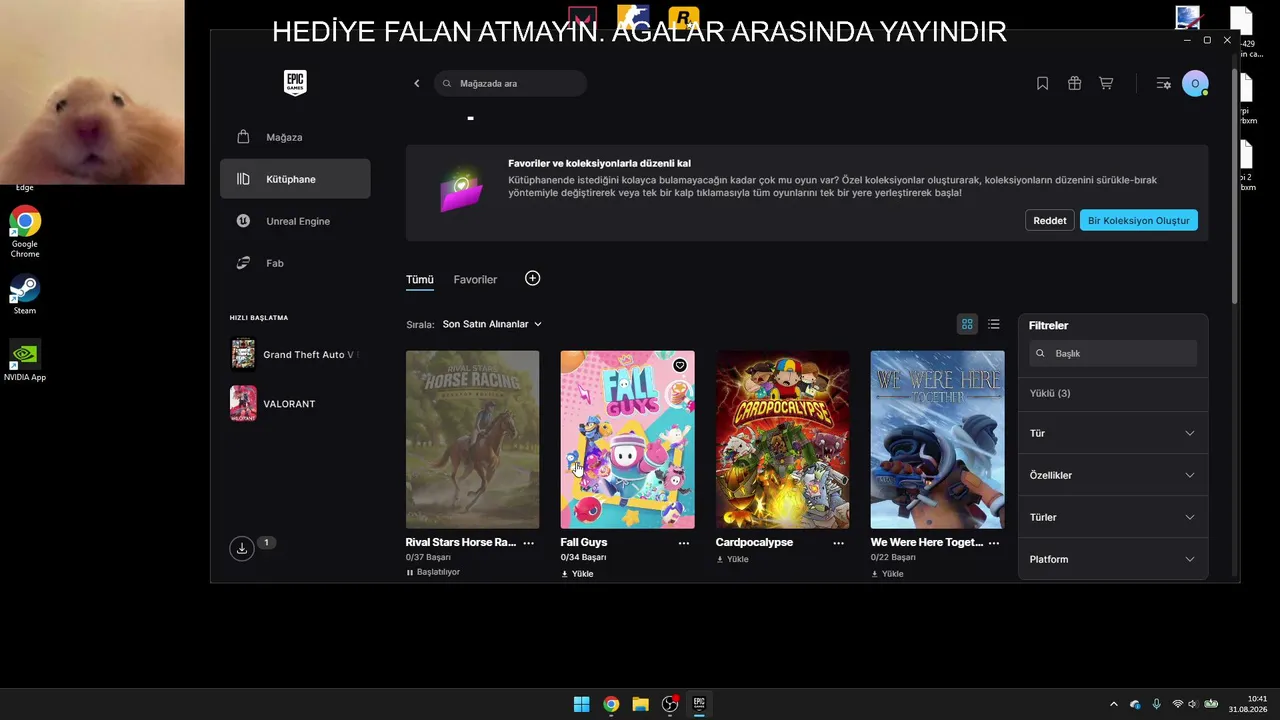Open options menu for Fall Guys
Image resolution: width=1280 pixels, height=720 pixels.
pyautogui.click(x=684, y=543)
